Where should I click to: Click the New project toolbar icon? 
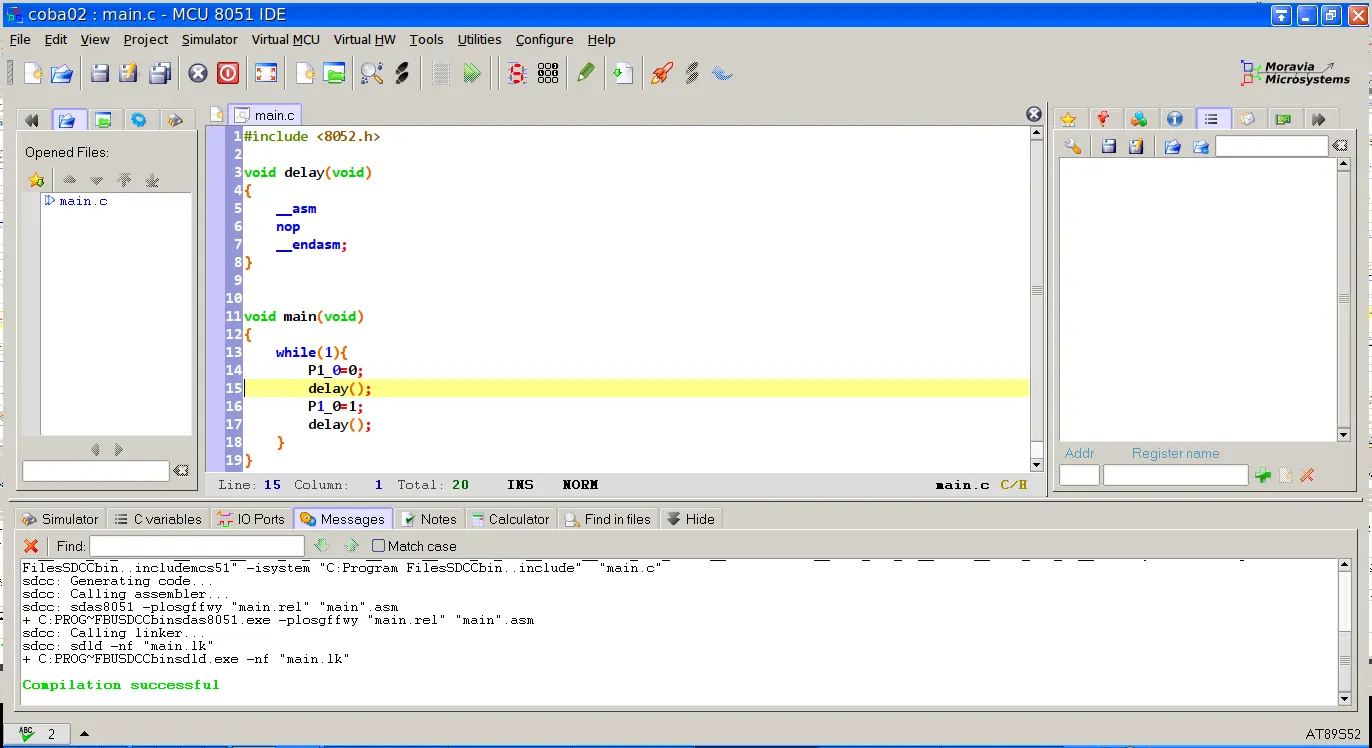(x=305, y=73)
